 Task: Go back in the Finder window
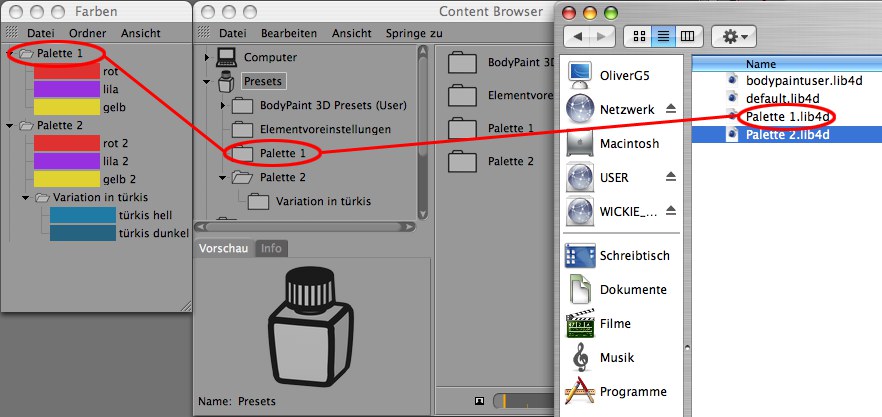[576, 37]
